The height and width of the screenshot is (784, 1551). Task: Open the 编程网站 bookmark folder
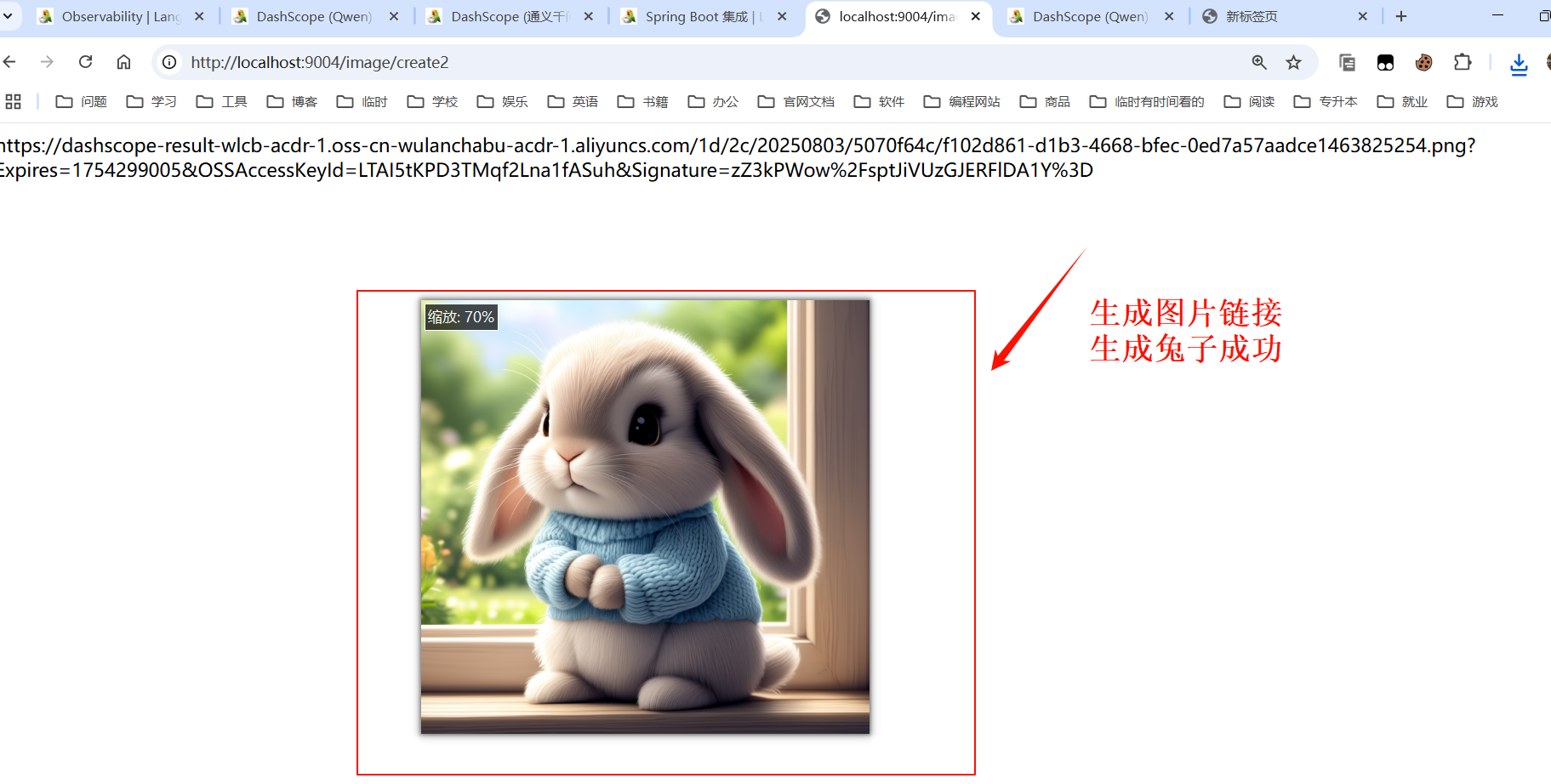[x=962, y=102]
